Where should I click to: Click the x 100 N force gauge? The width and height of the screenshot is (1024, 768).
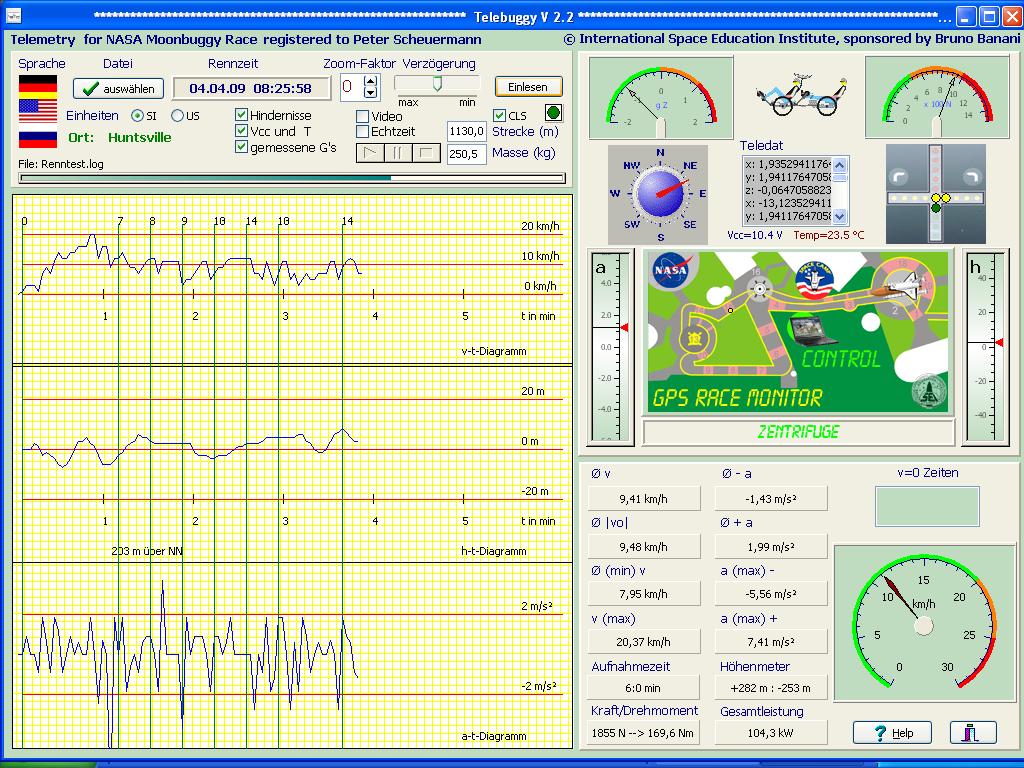936,97
